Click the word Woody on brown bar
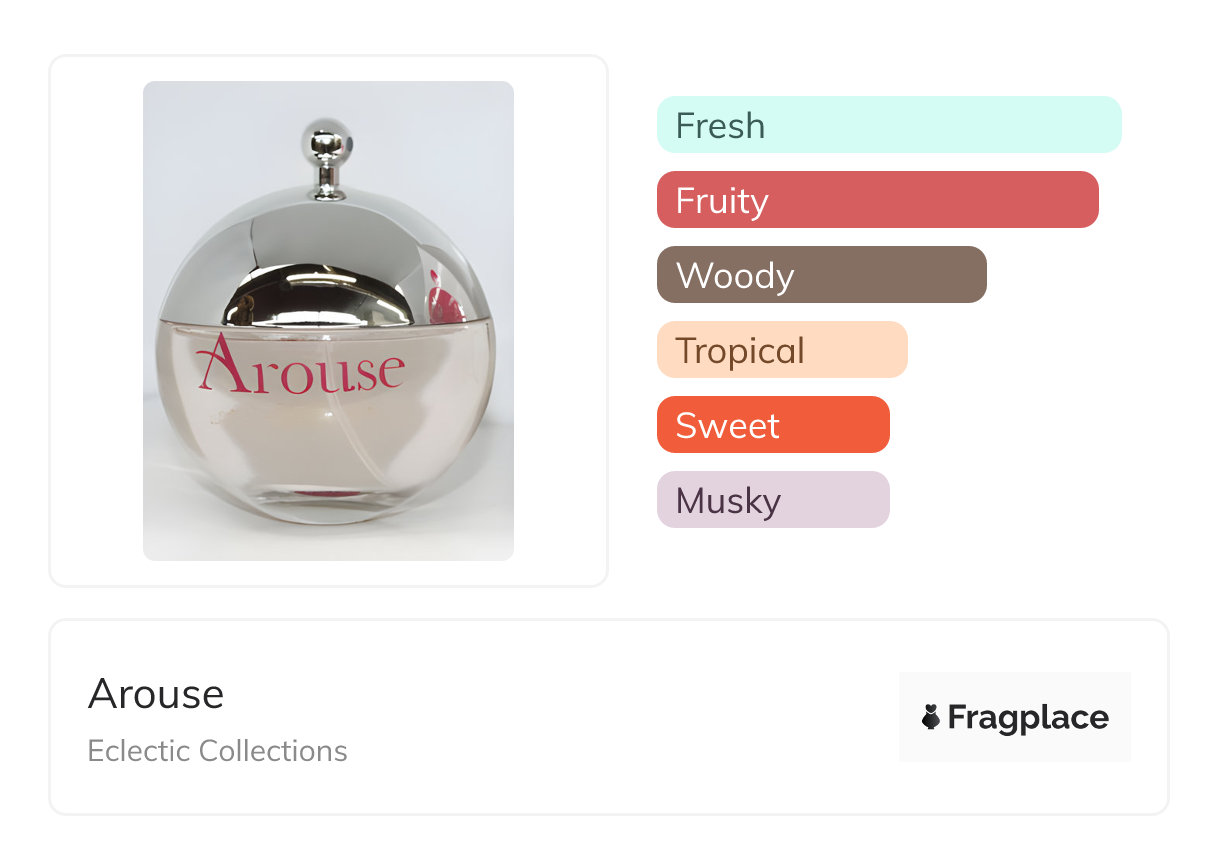The height and width of the screenshot is (864, 1218). (x=735, y=275)
